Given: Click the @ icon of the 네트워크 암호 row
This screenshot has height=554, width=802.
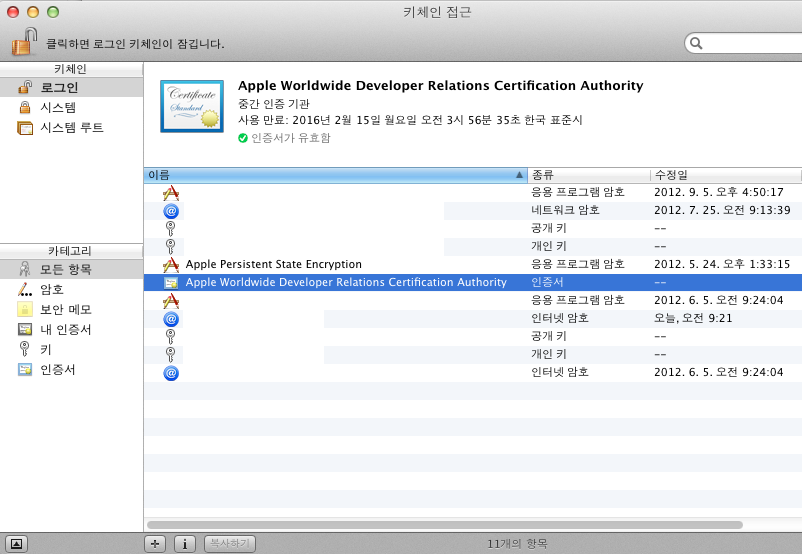Looking at the screenshot, I should (171, 211).
